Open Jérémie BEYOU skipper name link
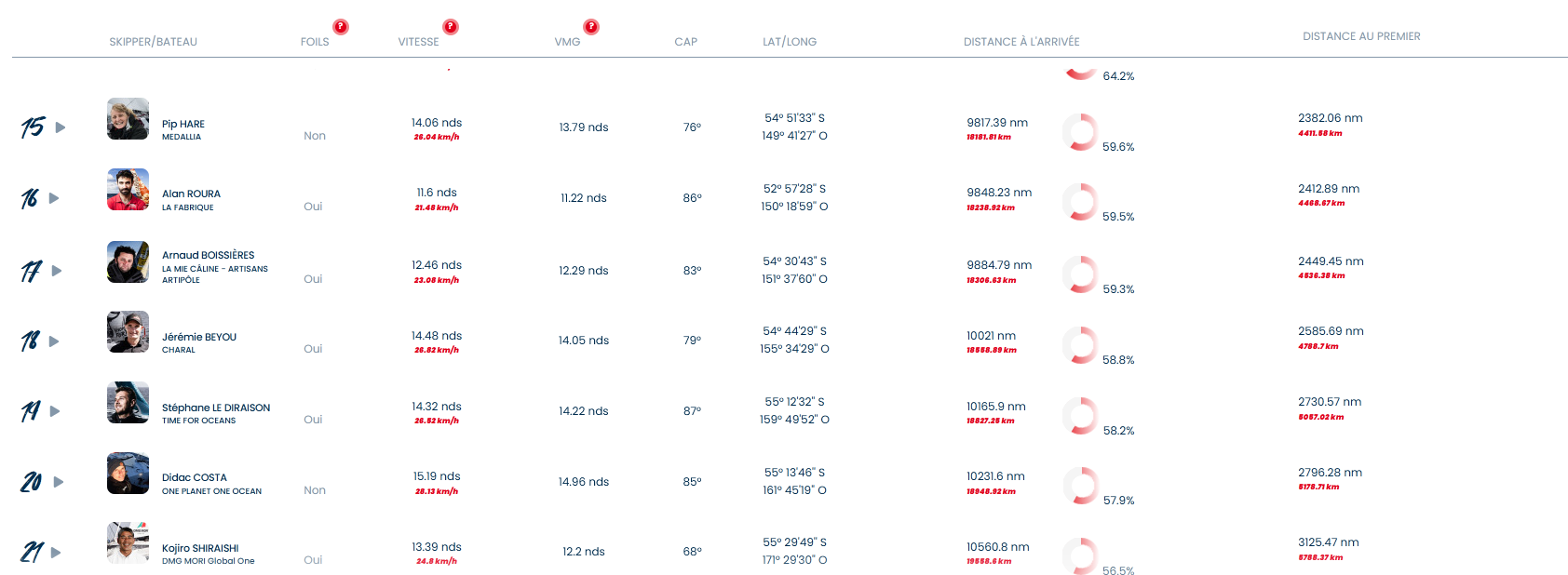The height and width of the screenshot is (575, 1568). tap(199, 337)
